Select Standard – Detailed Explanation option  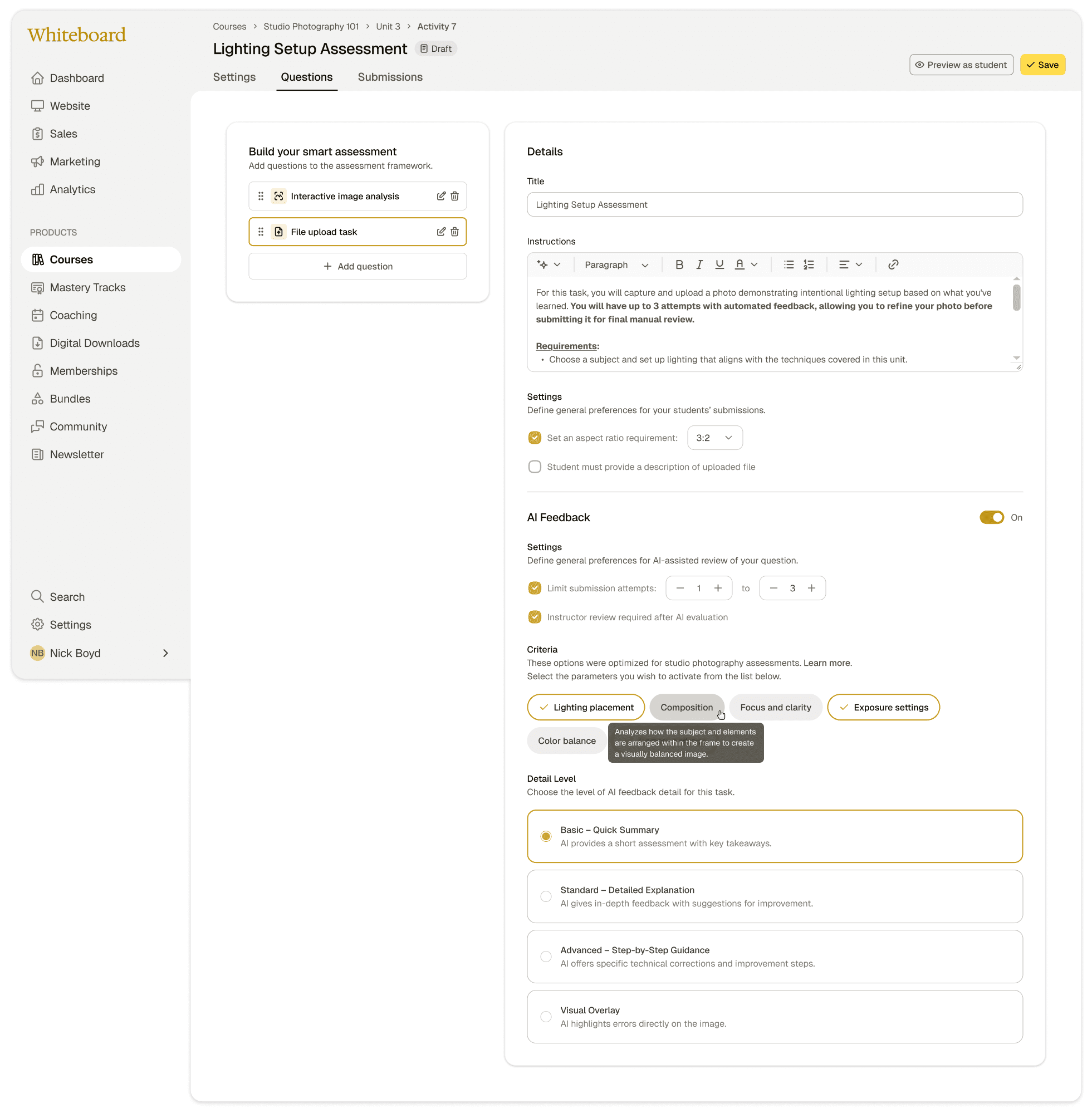[546, 896]
